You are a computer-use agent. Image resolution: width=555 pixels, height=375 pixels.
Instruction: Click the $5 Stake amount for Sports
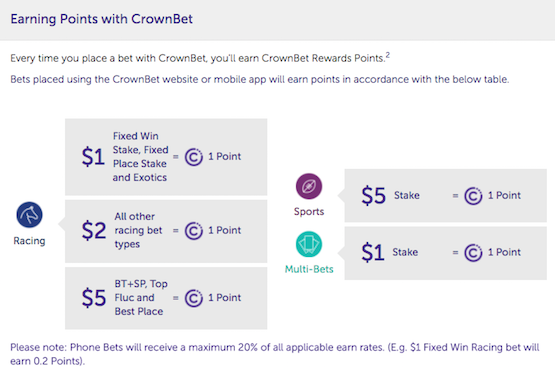pyautogui.click(x=373, y=195)
